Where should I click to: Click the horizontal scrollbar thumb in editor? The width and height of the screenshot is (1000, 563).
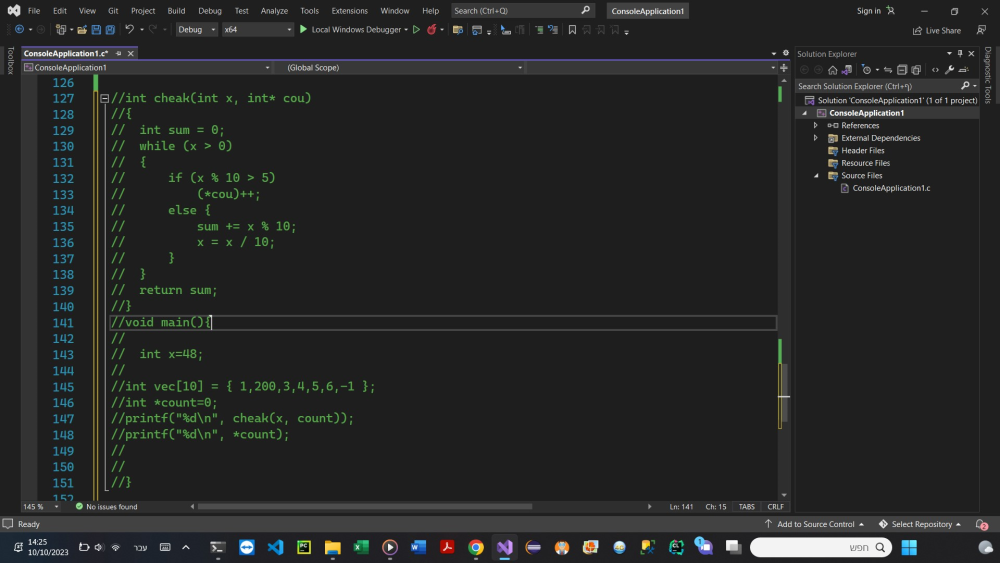click(x=365, y=507)
